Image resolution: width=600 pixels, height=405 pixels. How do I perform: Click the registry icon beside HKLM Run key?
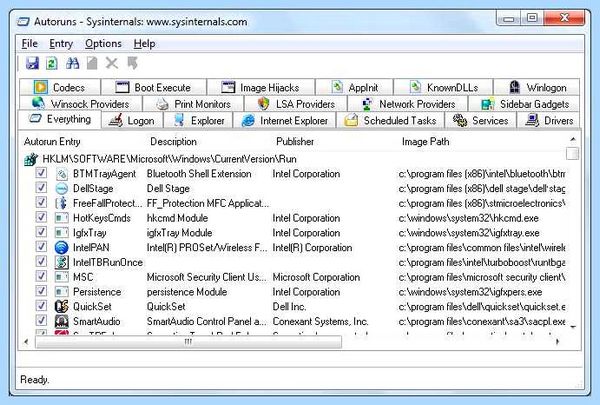coord(31,159)
